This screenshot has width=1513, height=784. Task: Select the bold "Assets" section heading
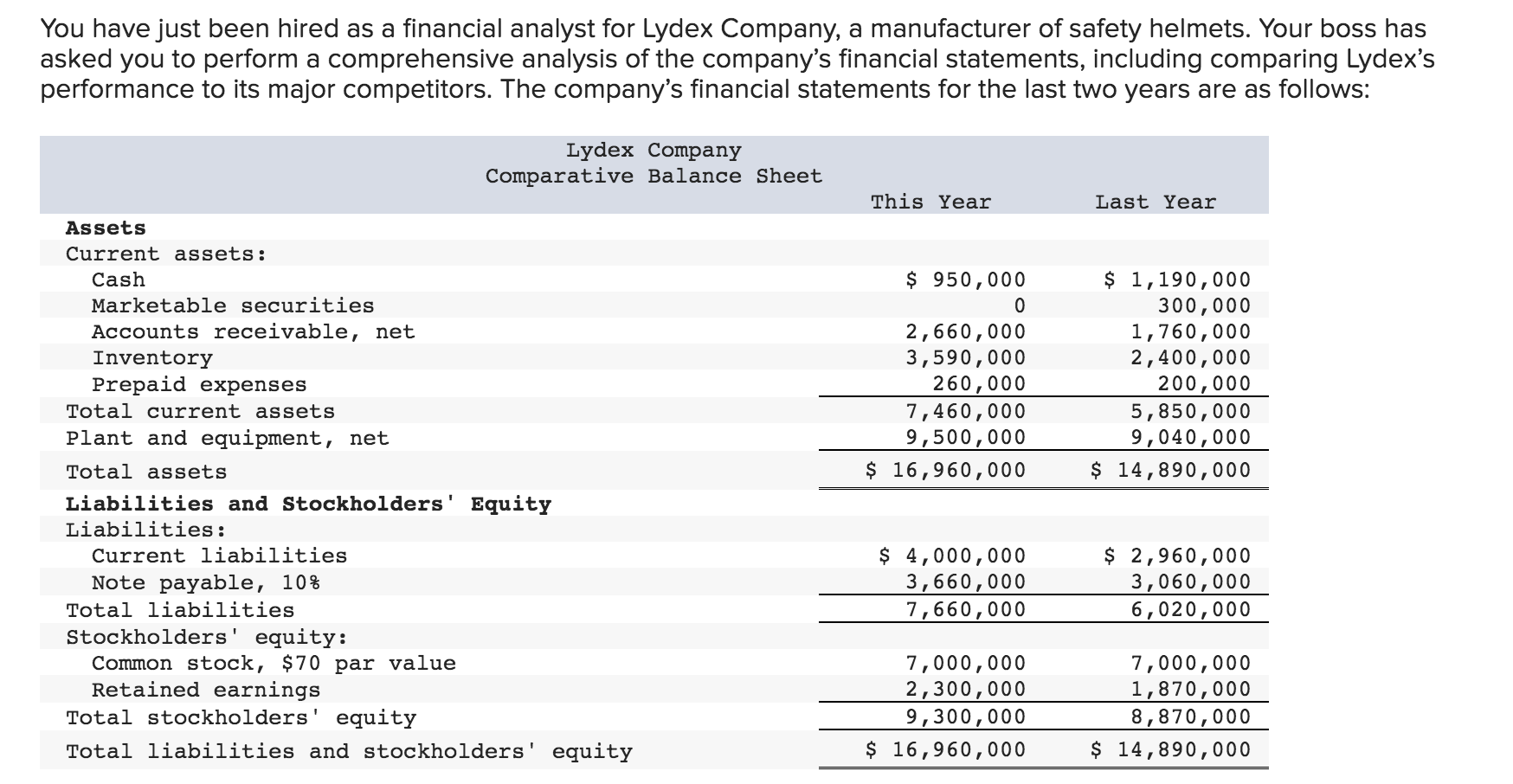point(106,228)
